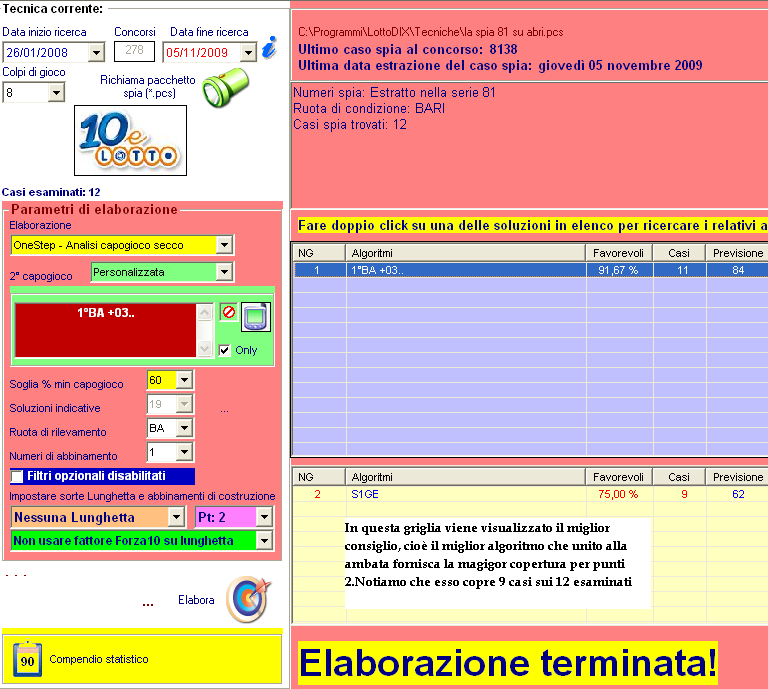Image resolution: width=768 pixels, height=689 pixels.
Task: Click the Compendio statistico calendar icon
Action: click(x=27, y=660)
